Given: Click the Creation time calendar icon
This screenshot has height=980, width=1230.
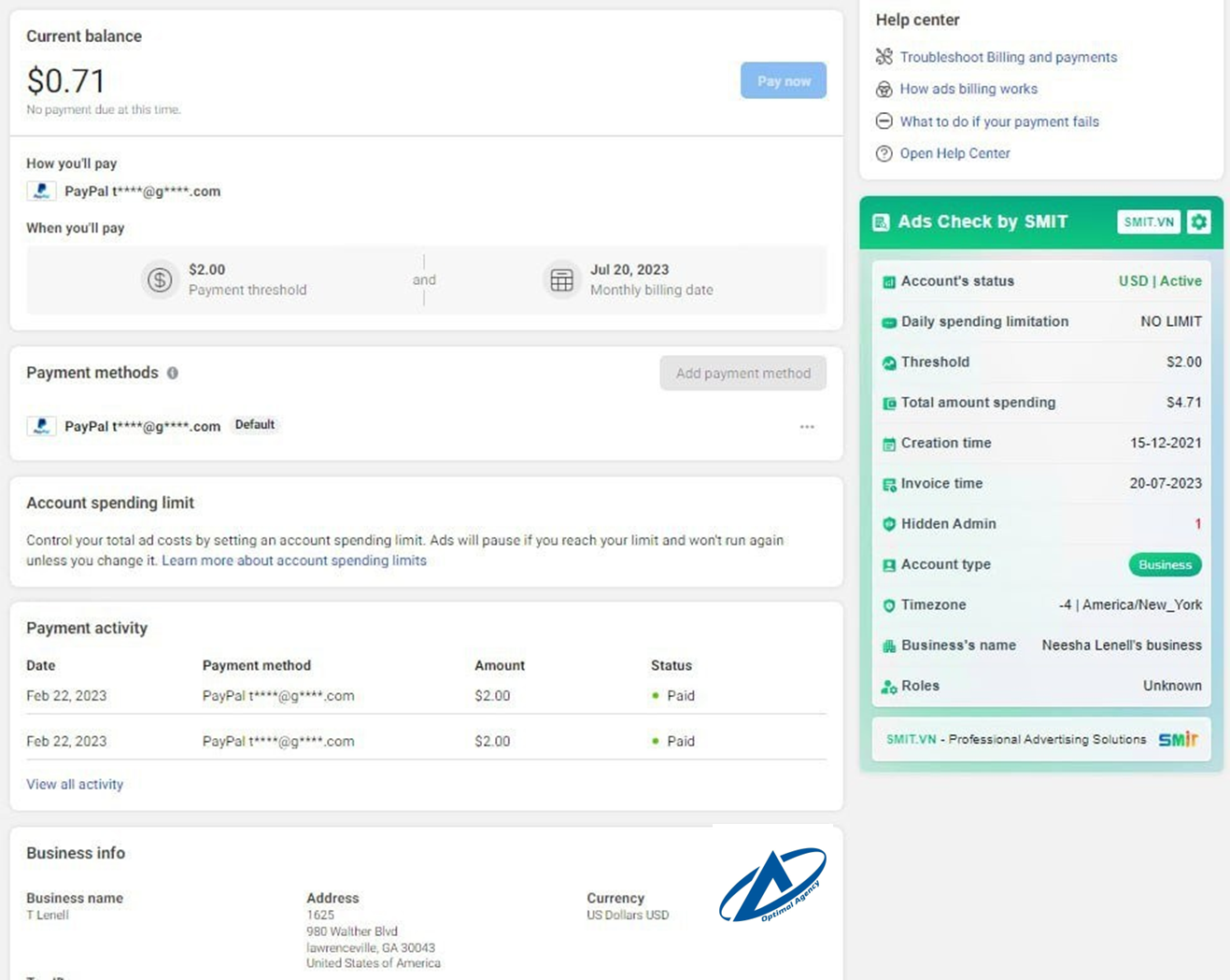Looking at the screenshot, I should click(x=889, y=444).
